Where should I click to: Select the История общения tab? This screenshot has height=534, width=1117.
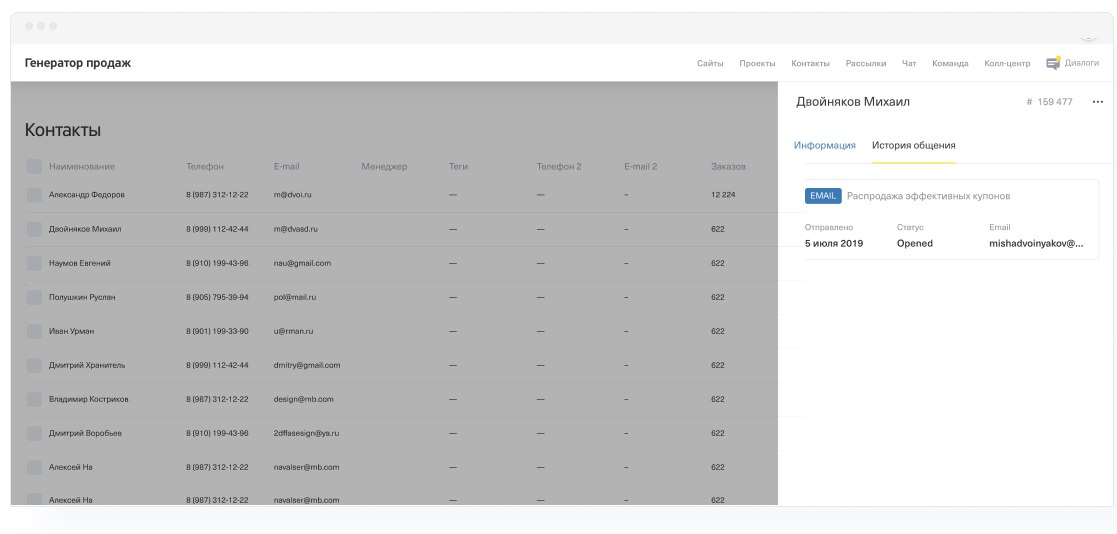[913, 145]
